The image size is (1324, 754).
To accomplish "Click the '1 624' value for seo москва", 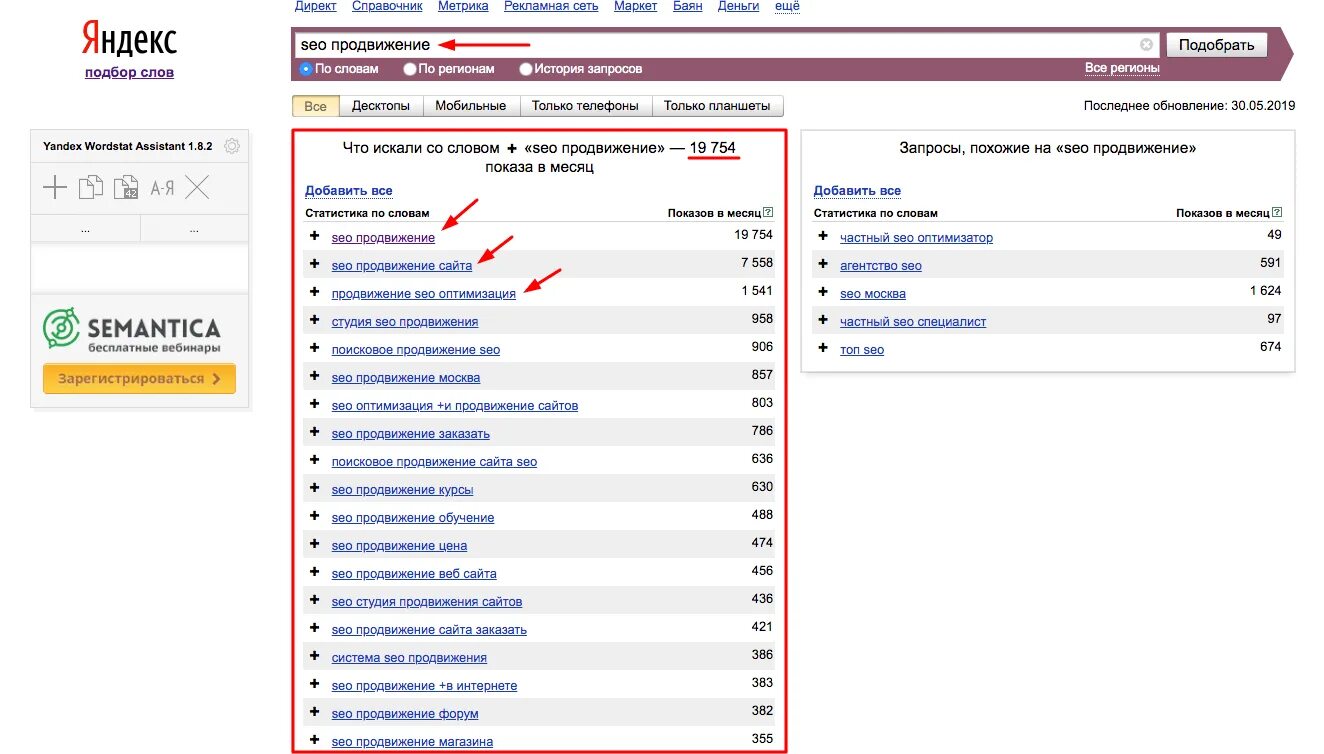I will tap(1266, 290).
